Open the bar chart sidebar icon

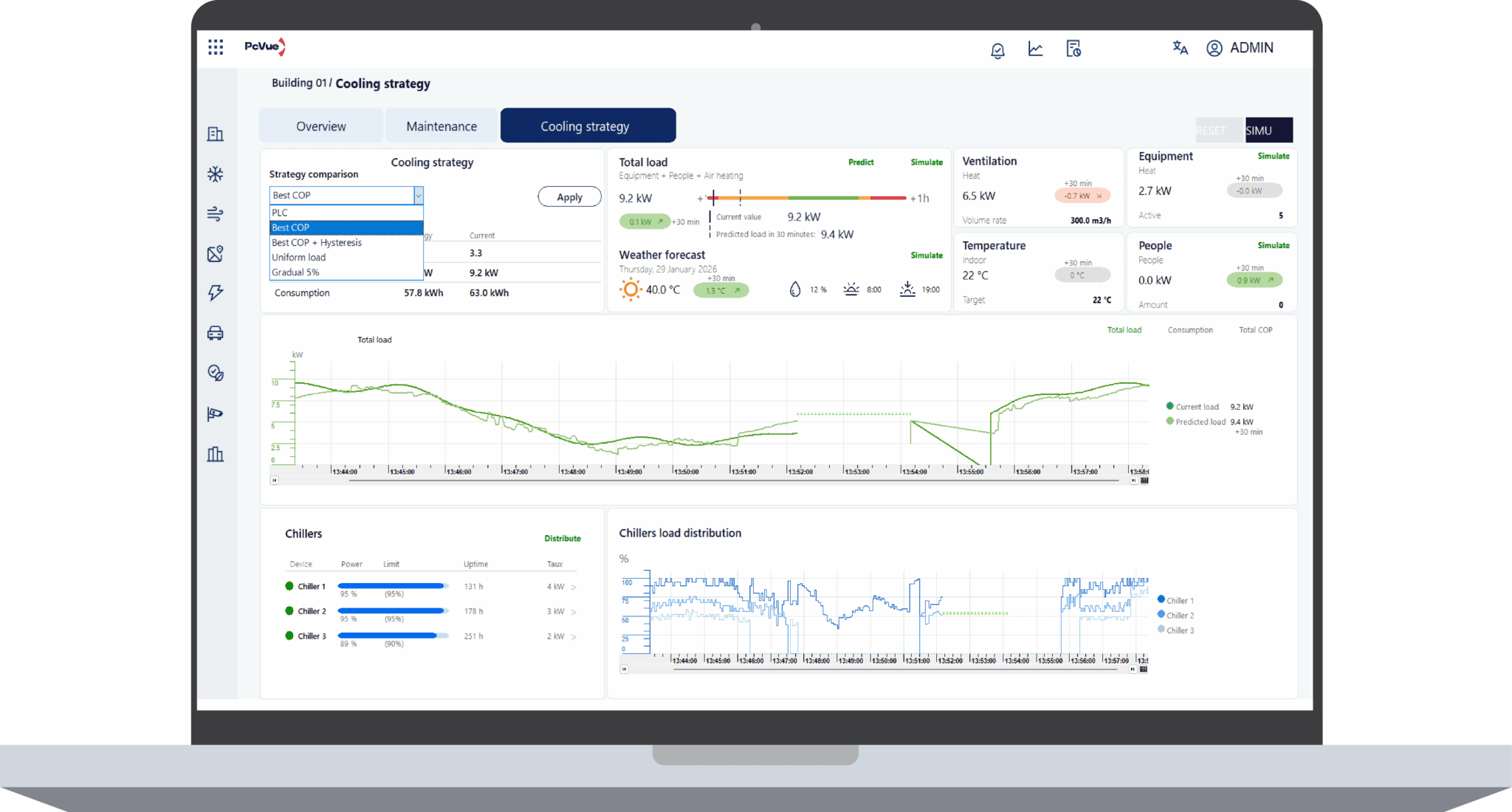click(x=215, y=454)
